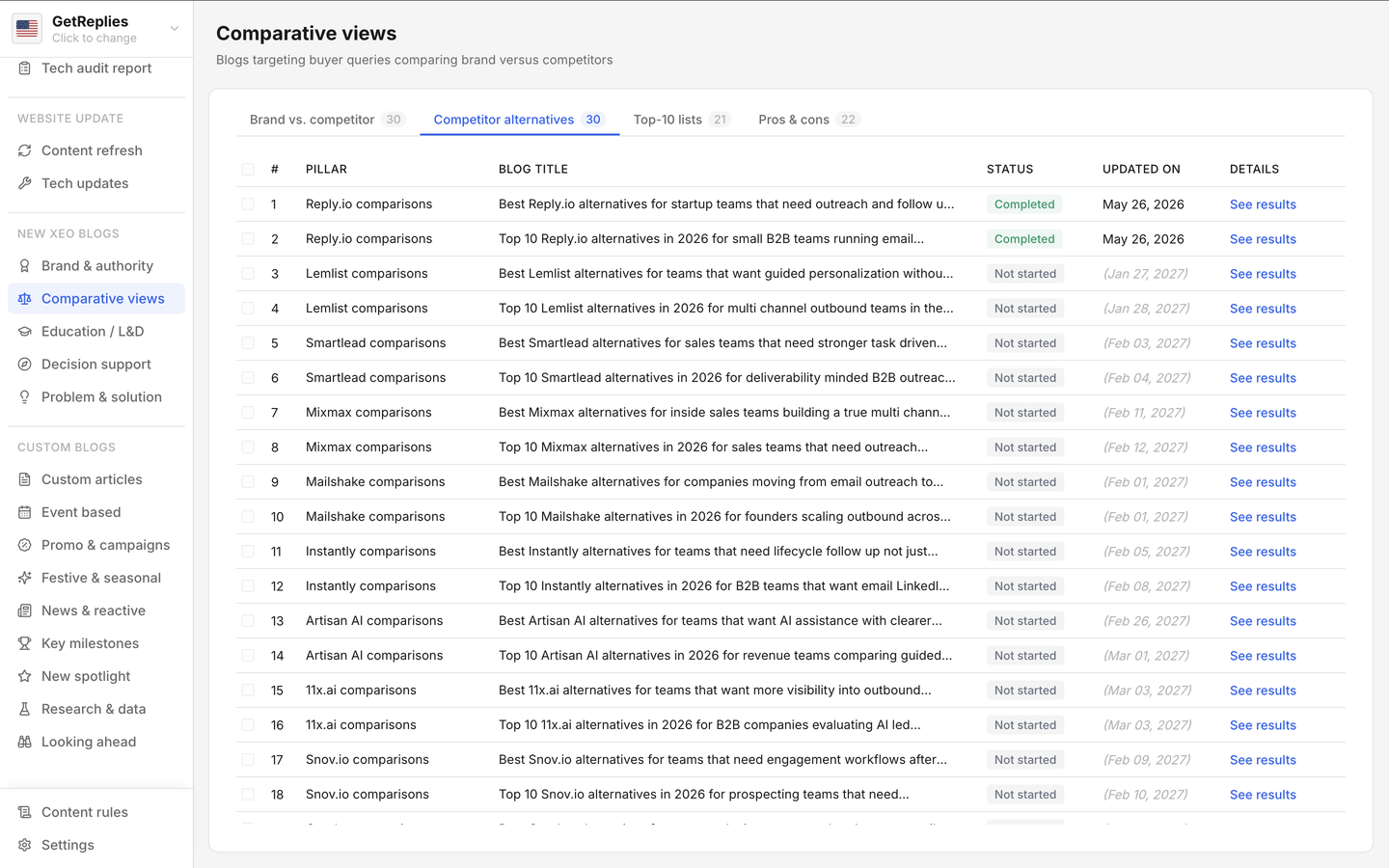Viewport: 1389px width, 868px height.
Task: Click the date '(Jan 27, 2027)'
Action: tap(1146, 274)
